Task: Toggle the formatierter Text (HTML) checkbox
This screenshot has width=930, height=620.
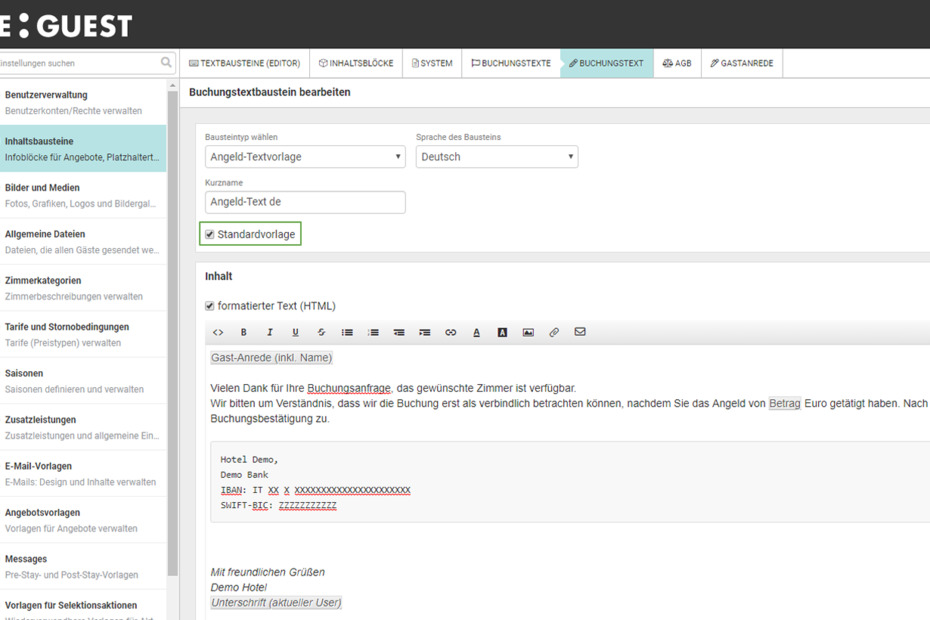Action: (210, 306)
